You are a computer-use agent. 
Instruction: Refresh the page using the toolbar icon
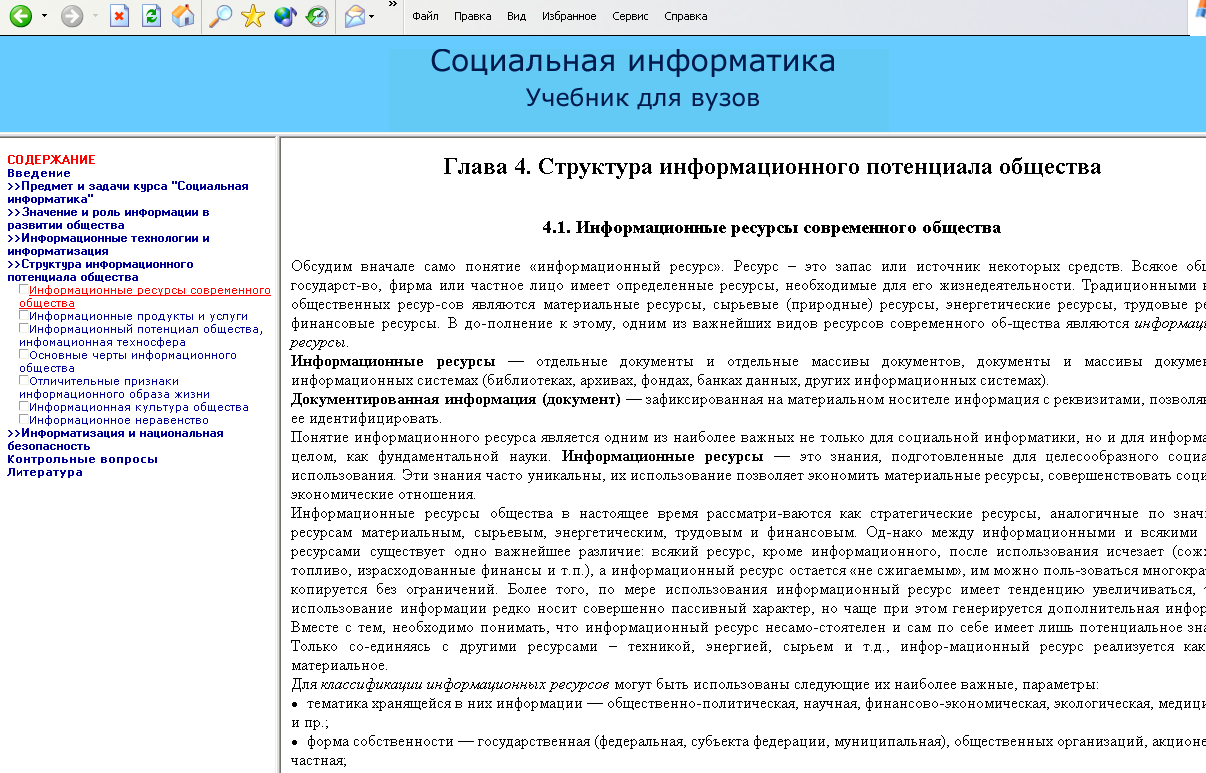tap(151, 16)
